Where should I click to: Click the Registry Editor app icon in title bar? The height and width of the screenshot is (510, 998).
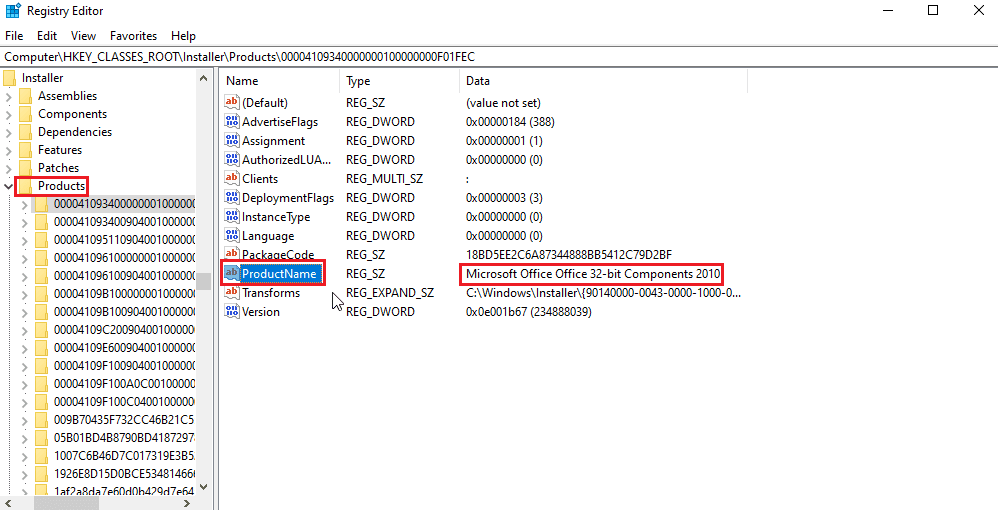(13, 11)
